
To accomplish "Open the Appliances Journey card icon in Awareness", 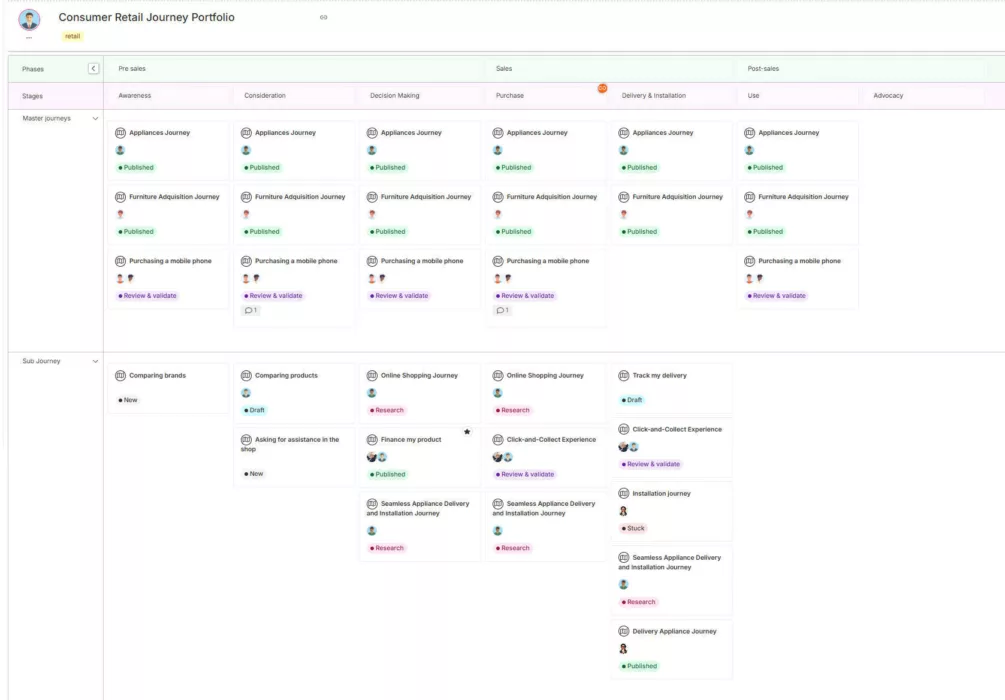I will [x=120, y=131].
